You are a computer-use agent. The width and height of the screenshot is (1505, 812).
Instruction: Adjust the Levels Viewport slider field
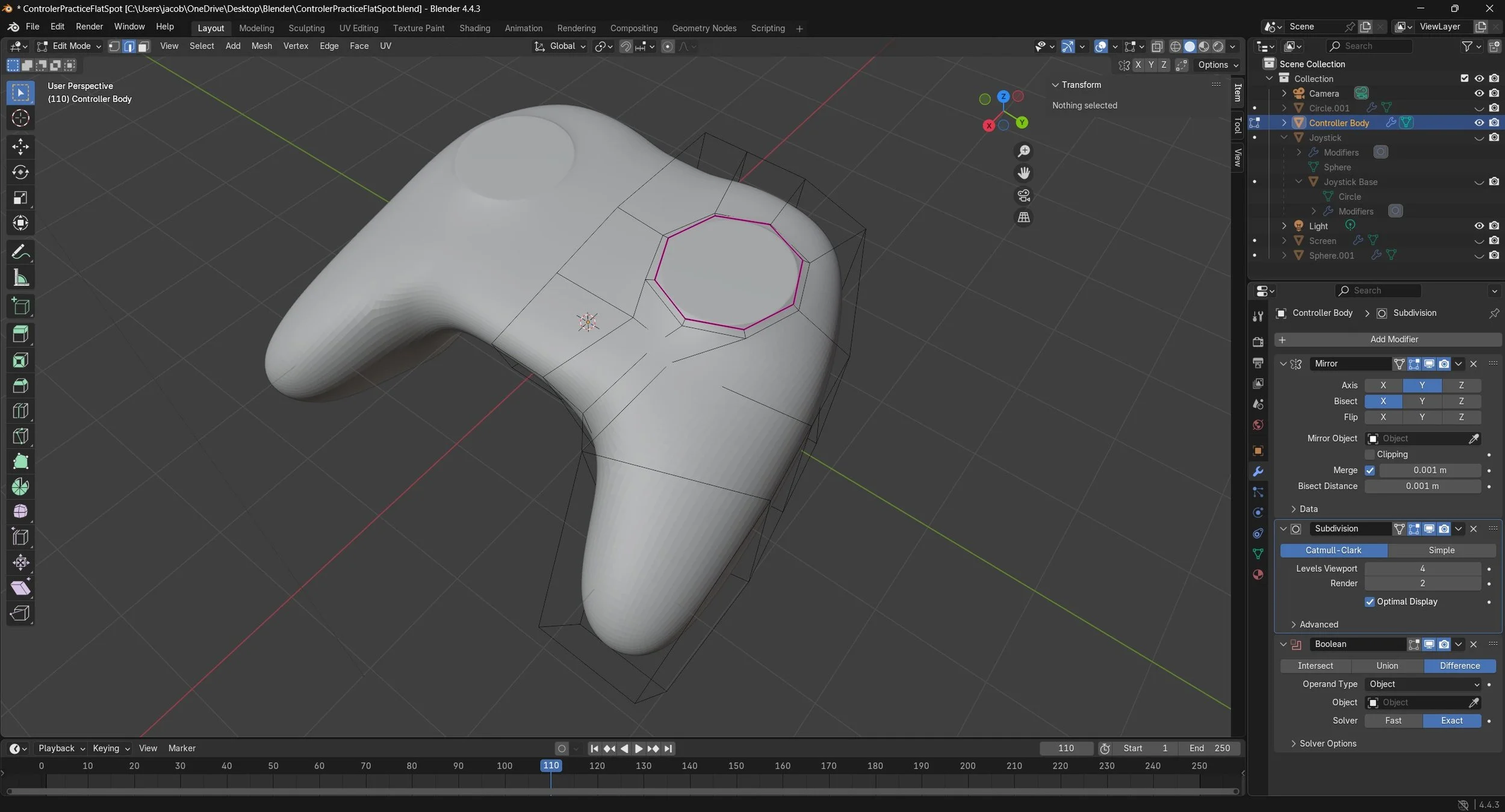[1422, 568]
